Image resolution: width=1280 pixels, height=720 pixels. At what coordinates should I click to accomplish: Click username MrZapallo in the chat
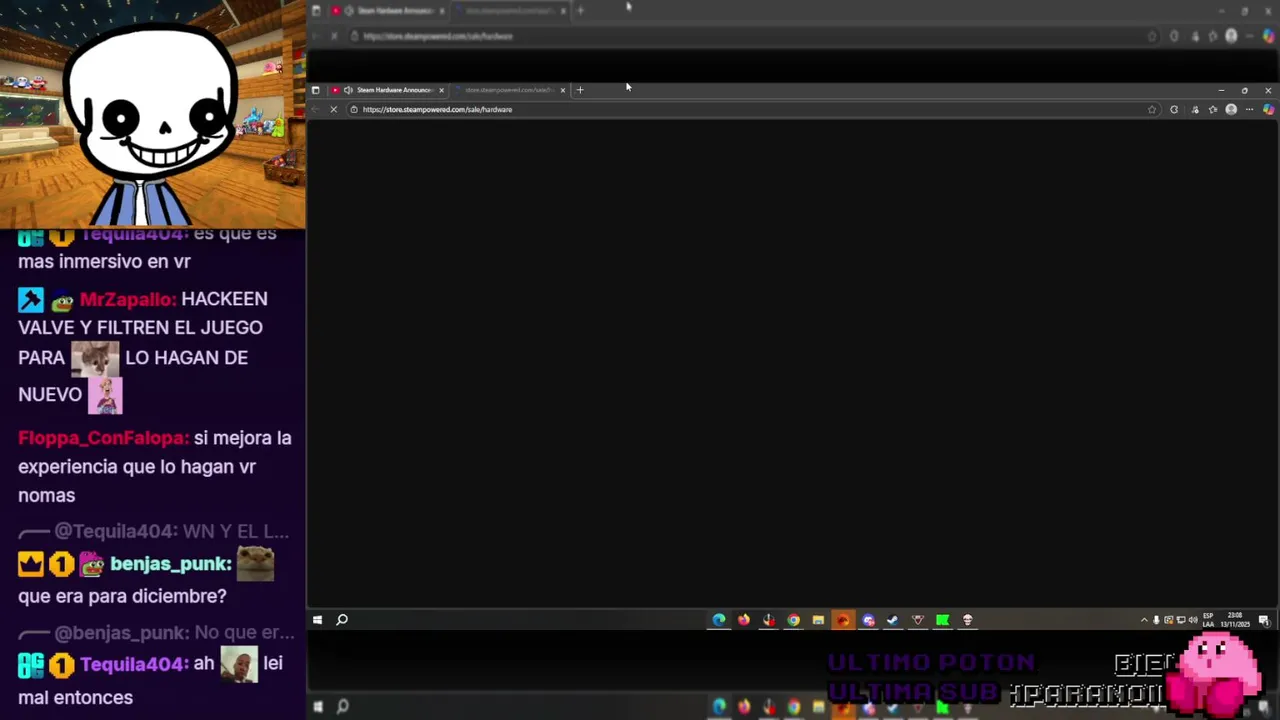(128, 299)
